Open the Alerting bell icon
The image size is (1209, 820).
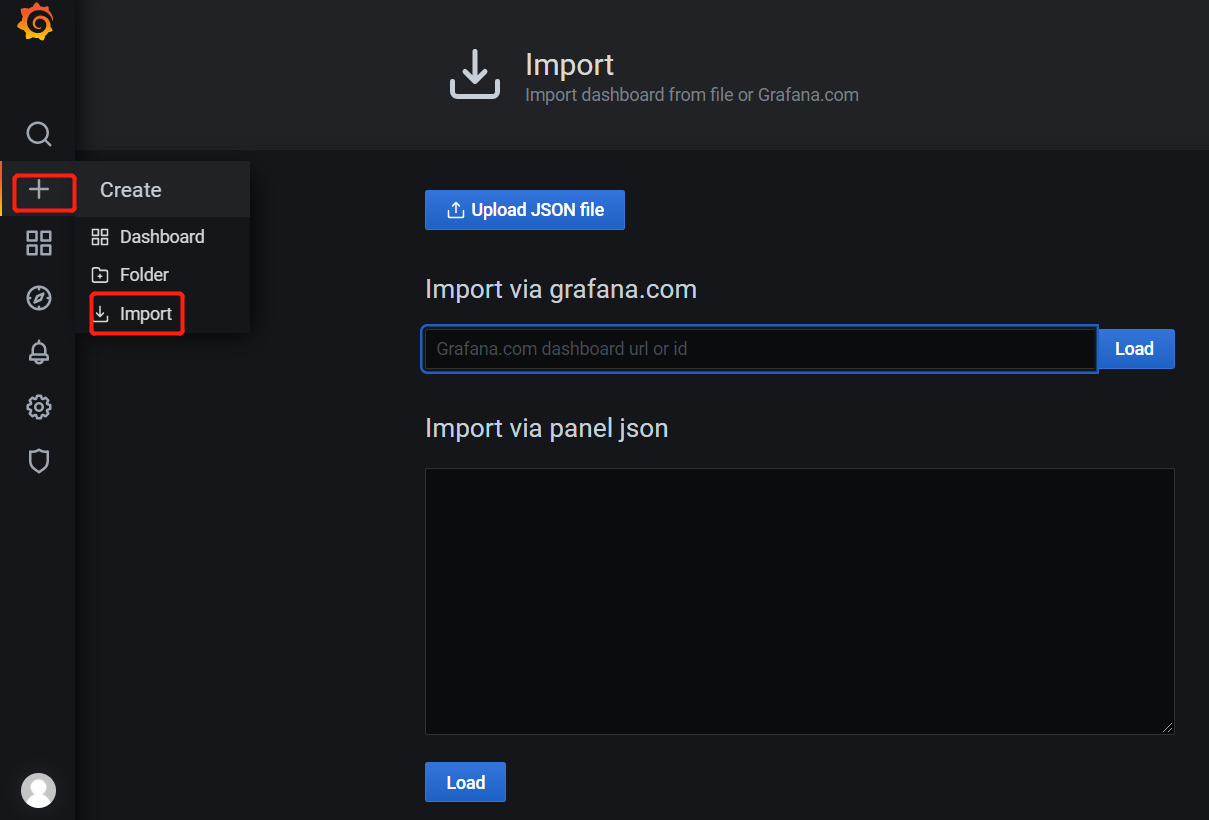pyautogui.click(x=38, y=352)
